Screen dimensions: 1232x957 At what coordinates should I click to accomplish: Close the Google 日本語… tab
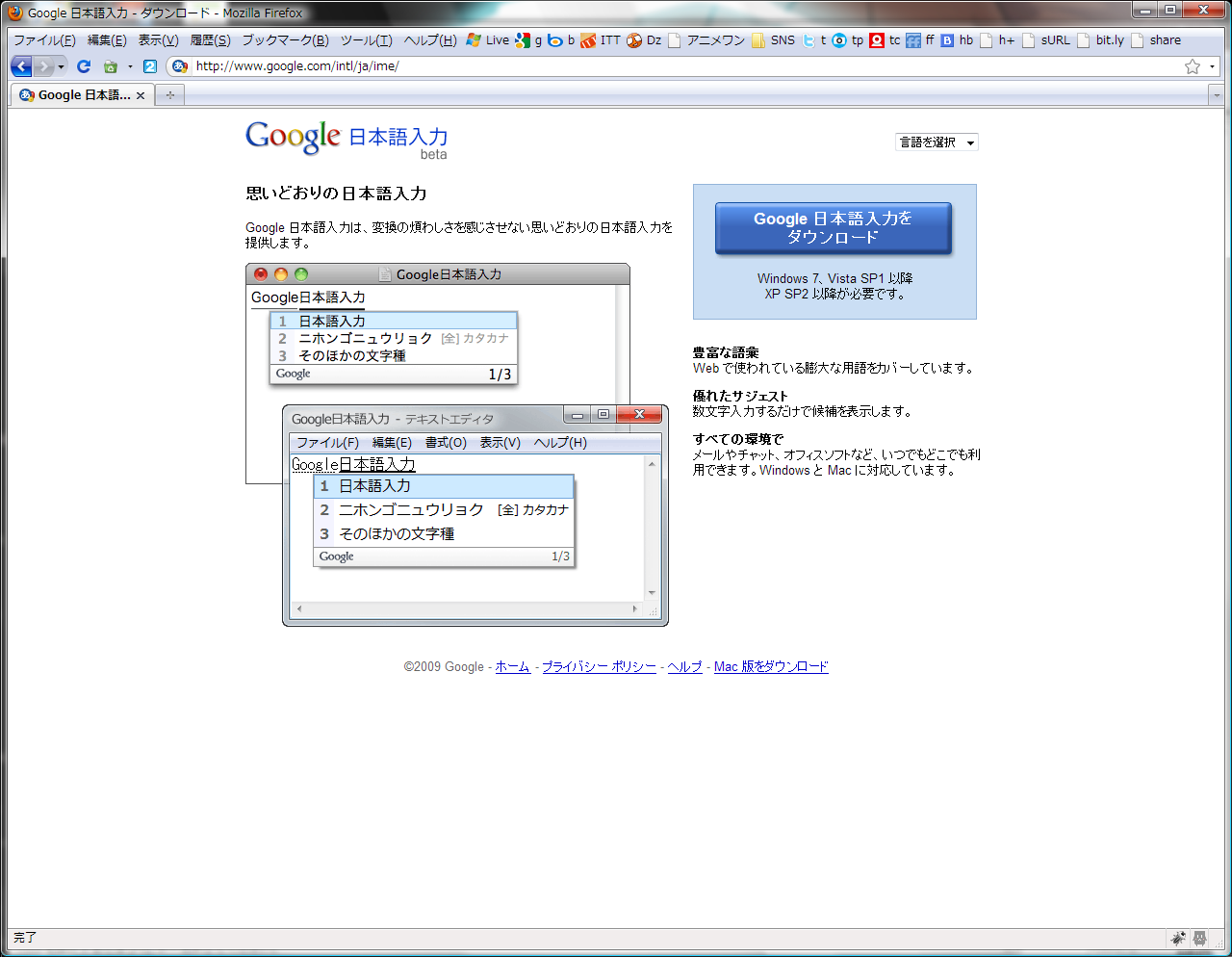tap(141, 95)
